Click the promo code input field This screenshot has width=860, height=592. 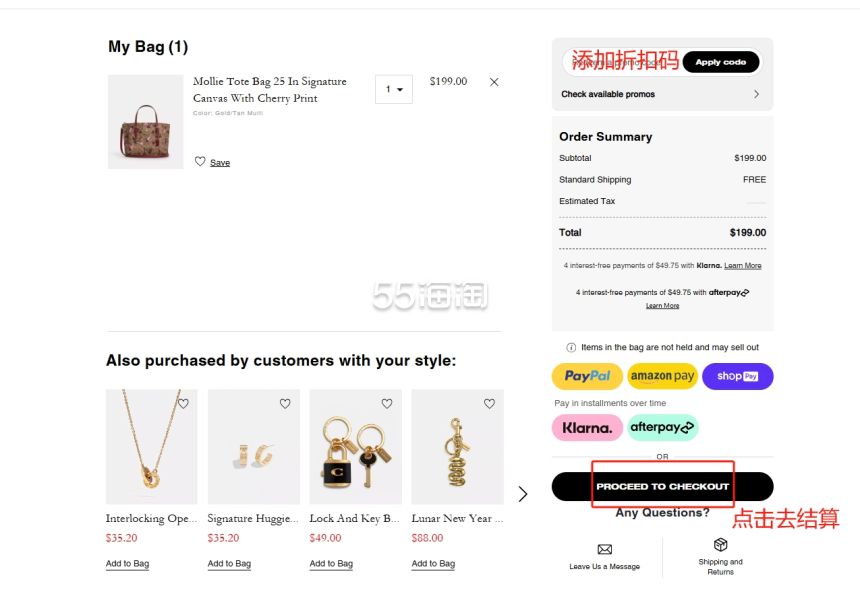click(x=623, y=62)
